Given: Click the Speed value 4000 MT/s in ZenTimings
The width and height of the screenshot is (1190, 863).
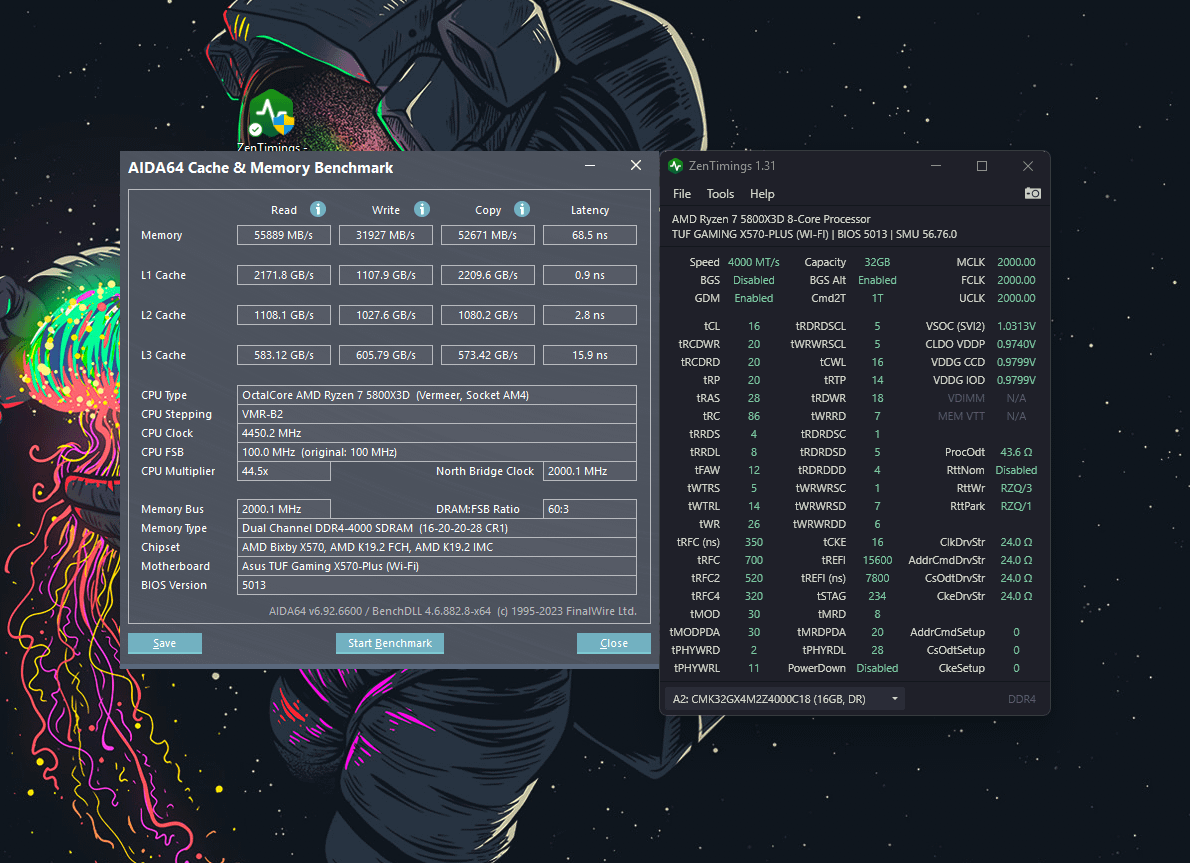Looking at the screenshot, I should point(754,262).
